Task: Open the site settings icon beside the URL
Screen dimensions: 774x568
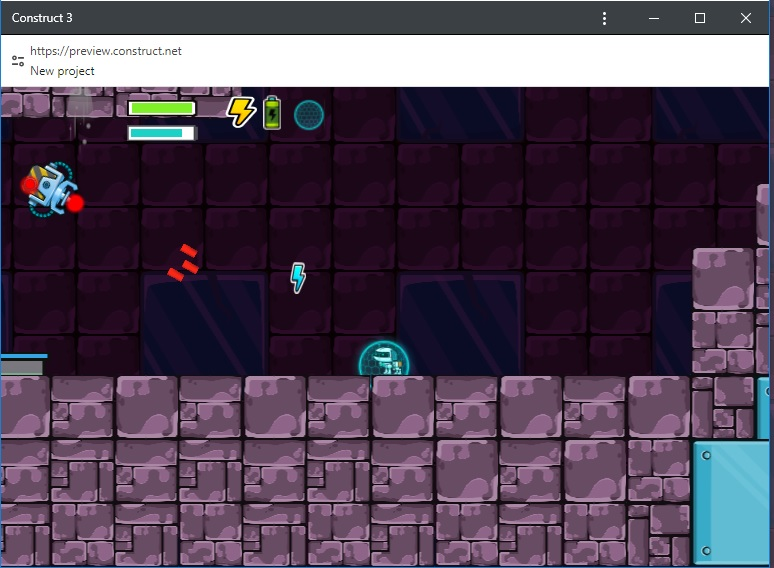Action: click(x=18, y=61)
